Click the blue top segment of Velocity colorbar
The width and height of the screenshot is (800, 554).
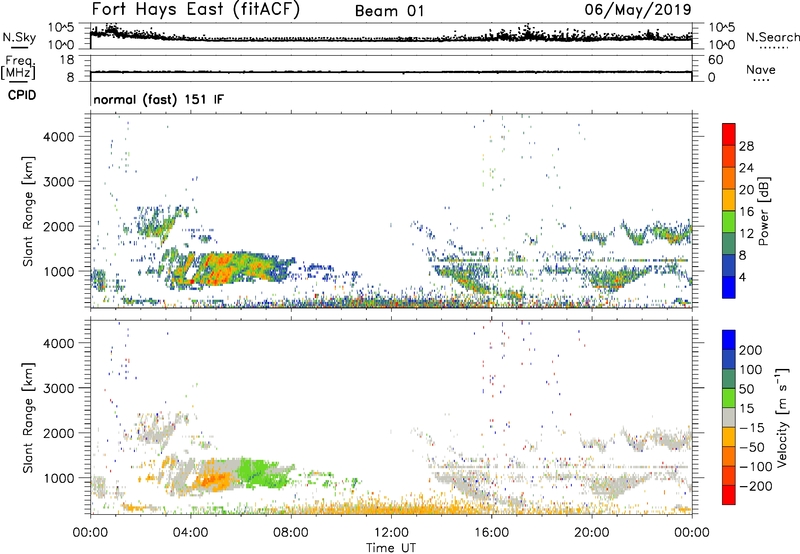729,340
